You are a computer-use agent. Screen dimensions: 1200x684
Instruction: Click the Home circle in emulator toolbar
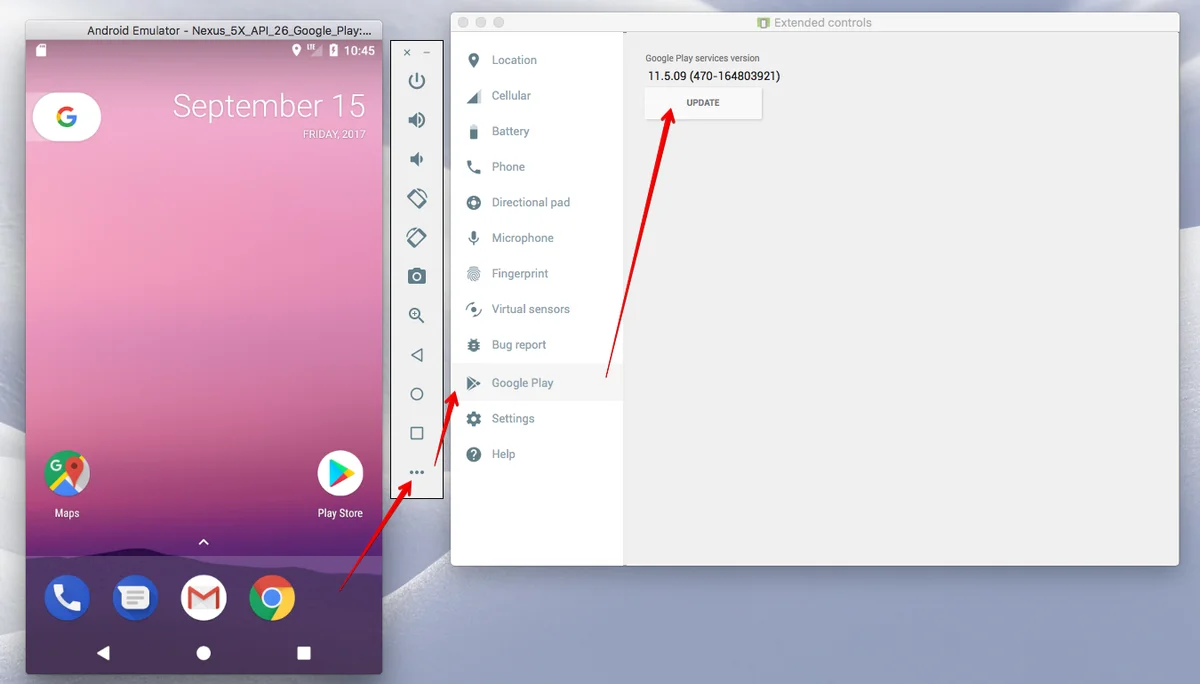click(x=417, y=394)
